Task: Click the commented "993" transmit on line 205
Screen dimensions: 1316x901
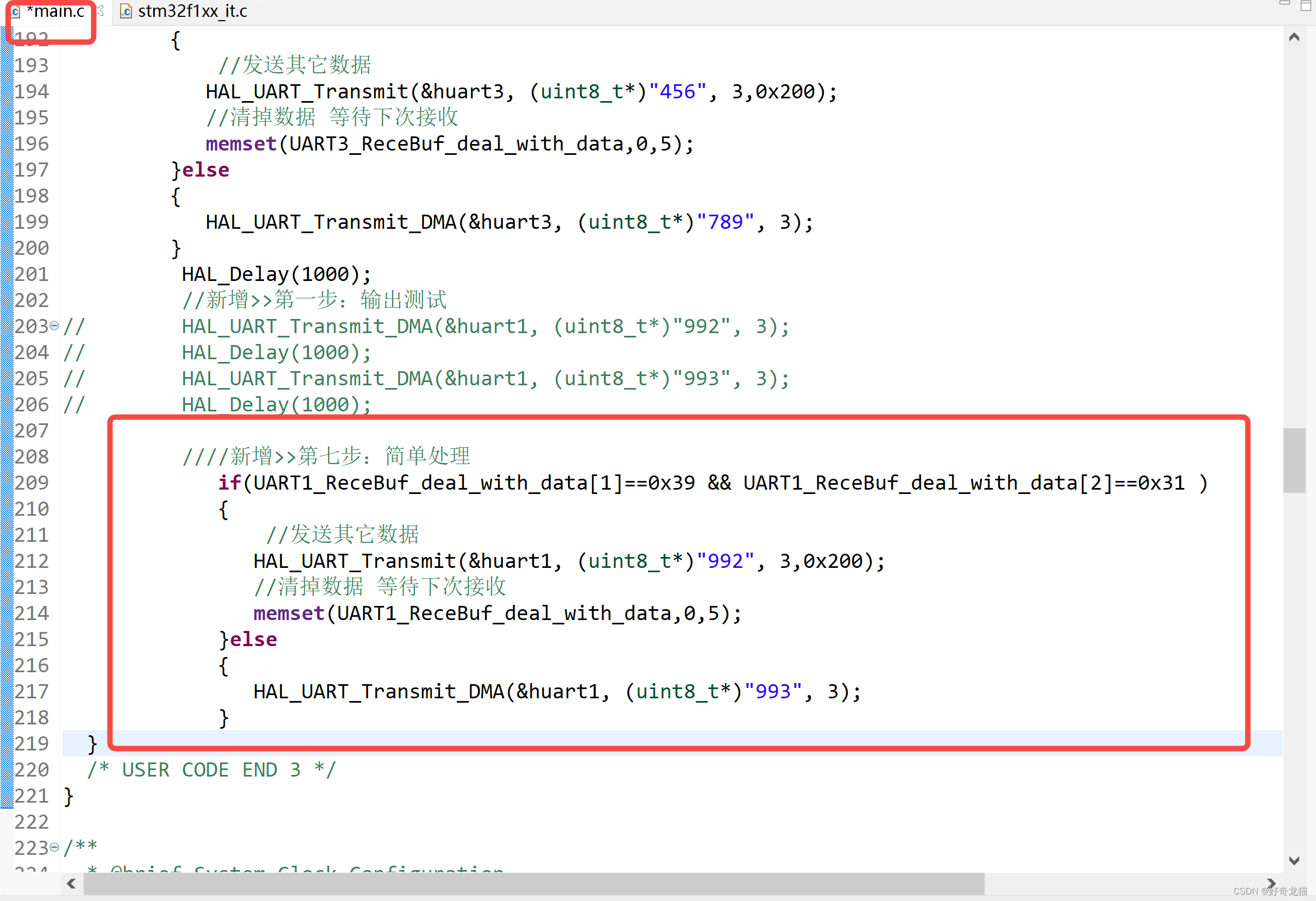Action: tap(486, 379)
